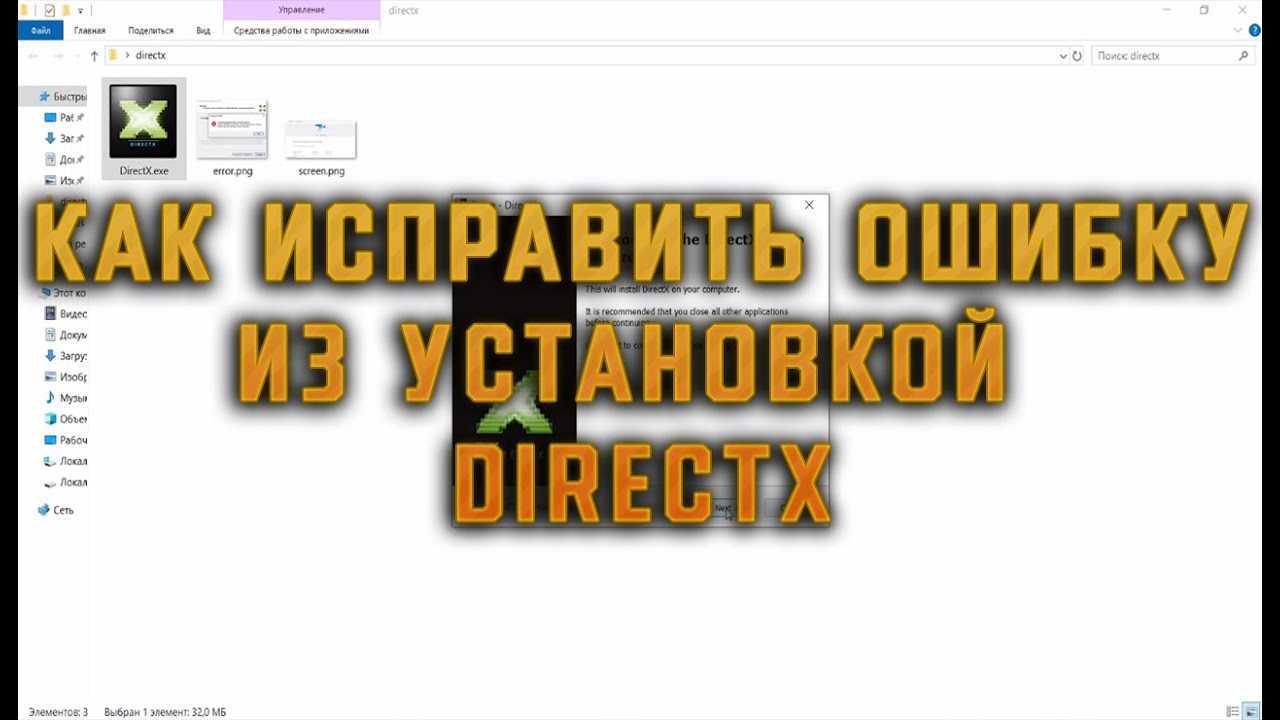Open the Файл ribbon tab
The width and height of the screenshot is (1280, 720).
pos(41,31)
